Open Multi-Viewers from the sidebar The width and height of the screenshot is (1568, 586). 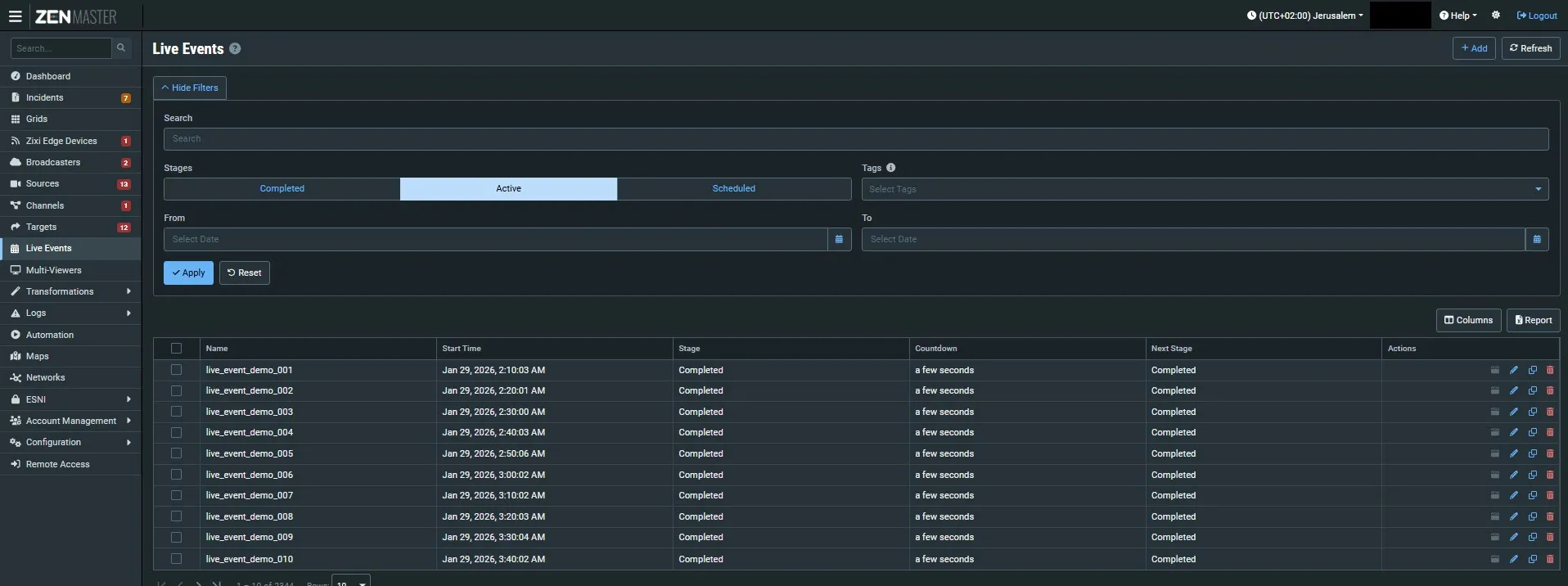tap(70, 270)
